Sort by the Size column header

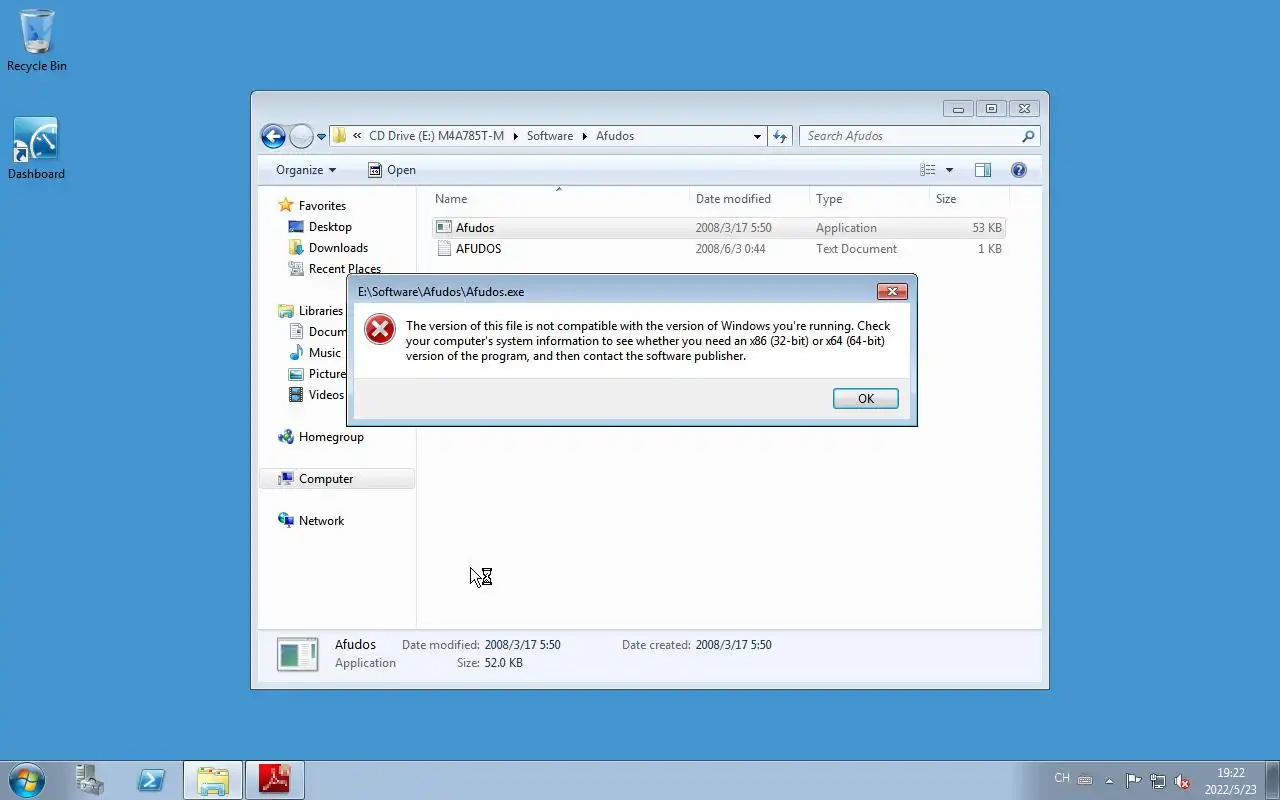[x=967, y=199]
